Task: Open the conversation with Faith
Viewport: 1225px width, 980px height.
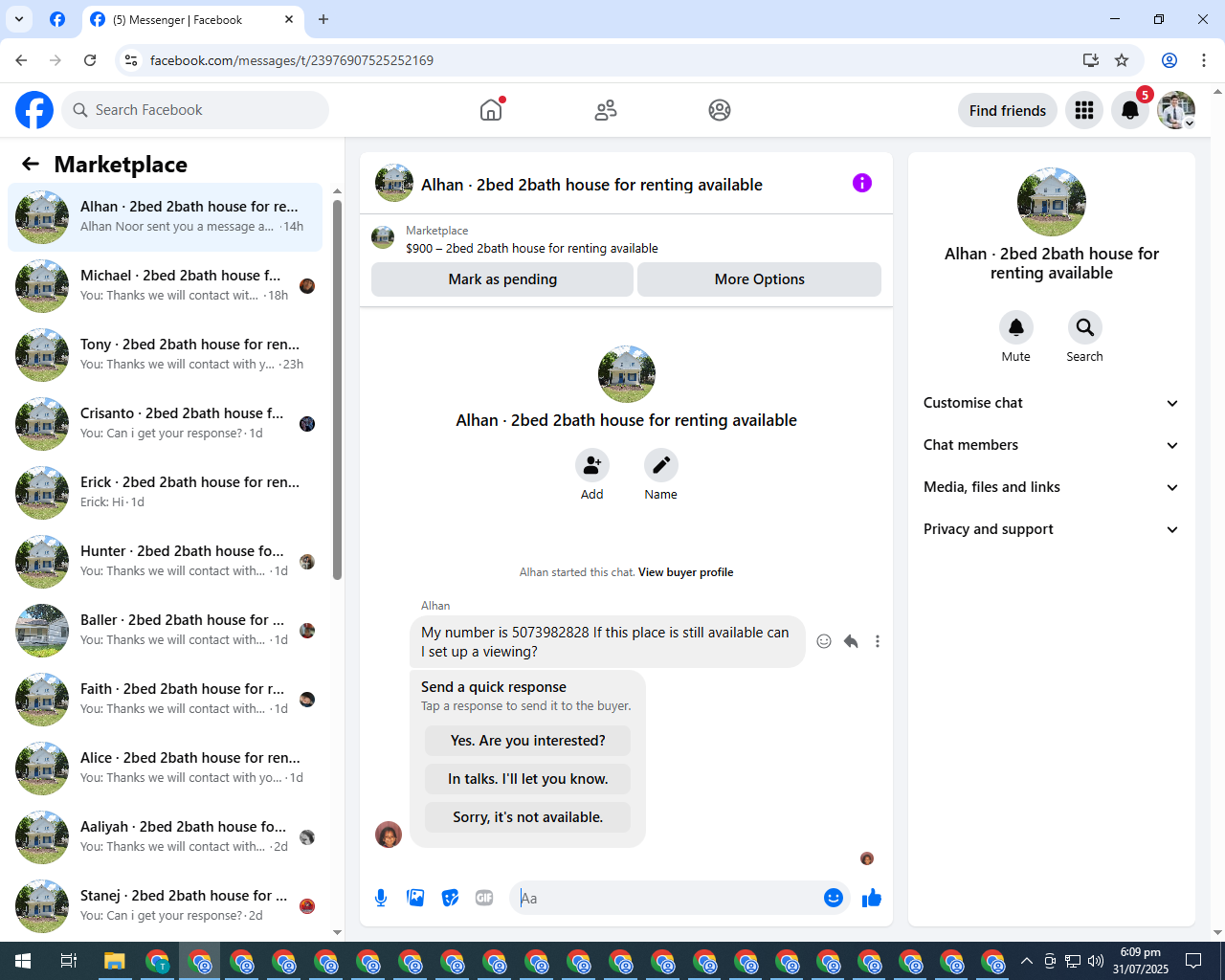Action: coord(166,699)
